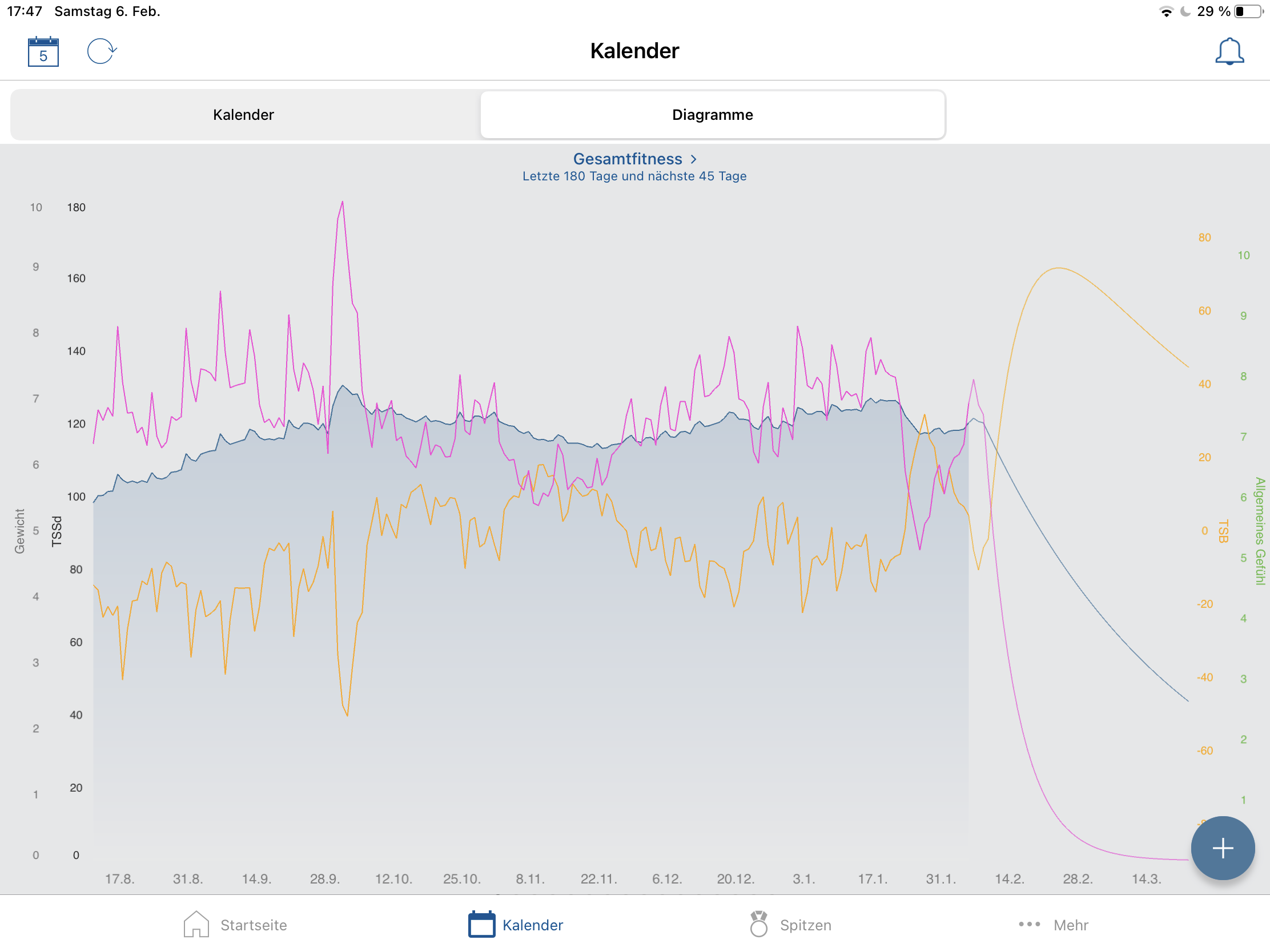Tap the Mehr three-dots icon
1270x952 pixels.
(x=1029, y=925)
